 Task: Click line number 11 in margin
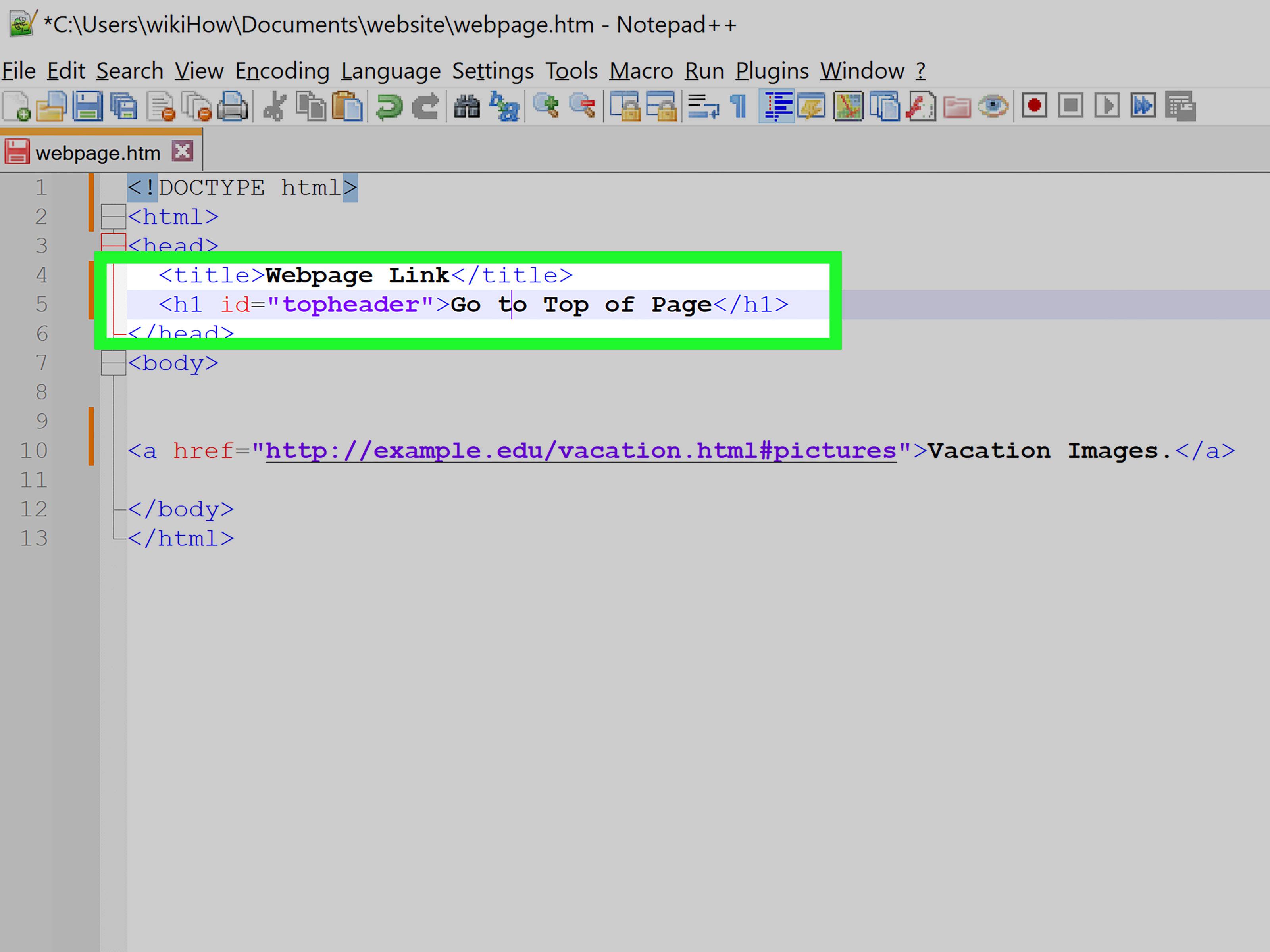33,480
